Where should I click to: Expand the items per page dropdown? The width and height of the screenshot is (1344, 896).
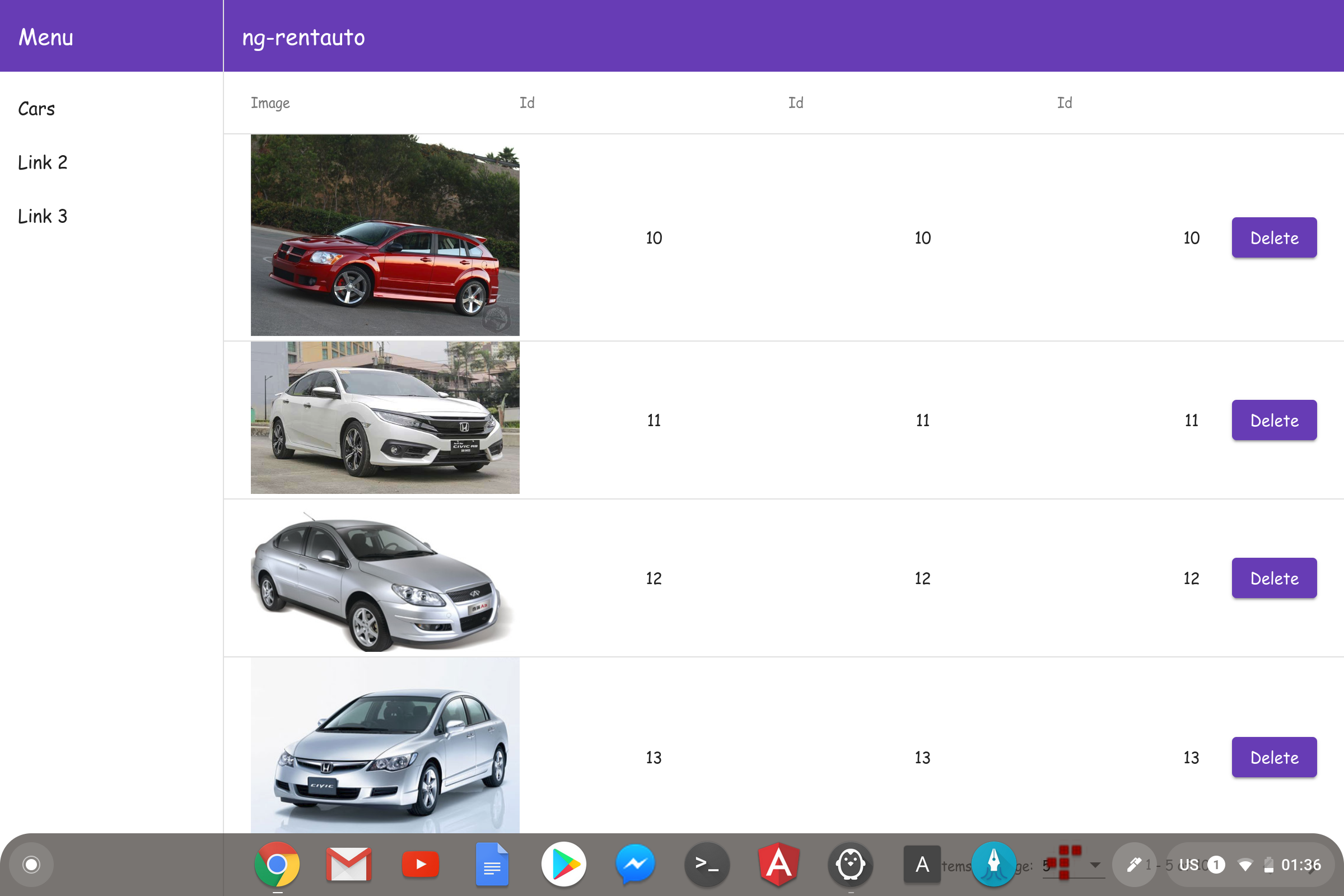coord(1095,865)
